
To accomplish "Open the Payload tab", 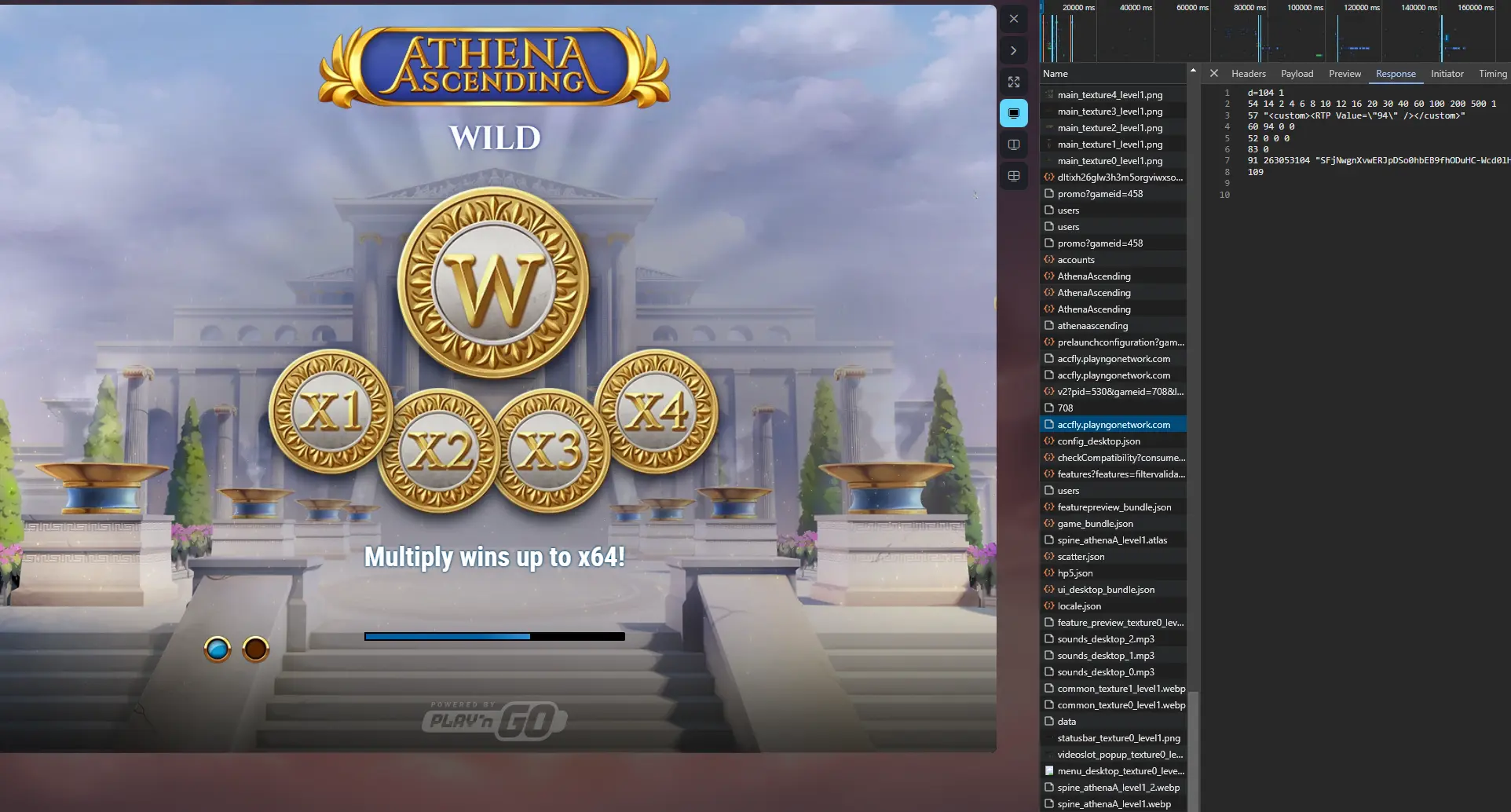I will click(1297, 73).
